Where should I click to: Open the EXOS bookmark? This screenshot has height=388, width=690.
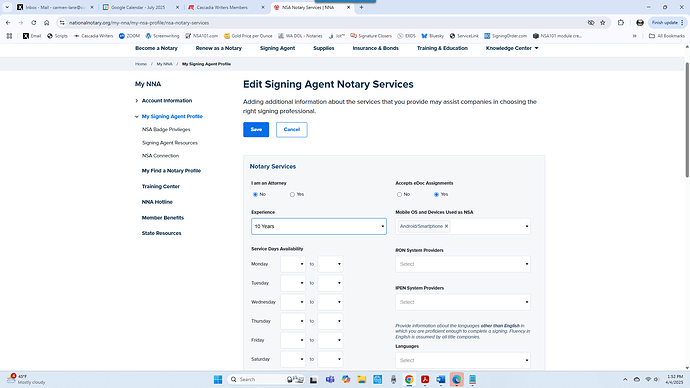(x=407, y=36)
